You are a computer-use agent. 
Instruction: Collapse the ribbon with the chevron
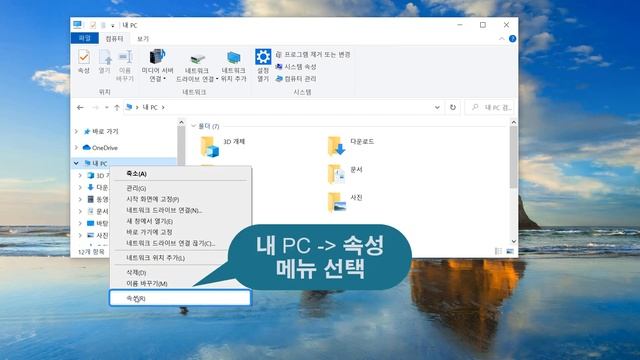coord(502,39)
